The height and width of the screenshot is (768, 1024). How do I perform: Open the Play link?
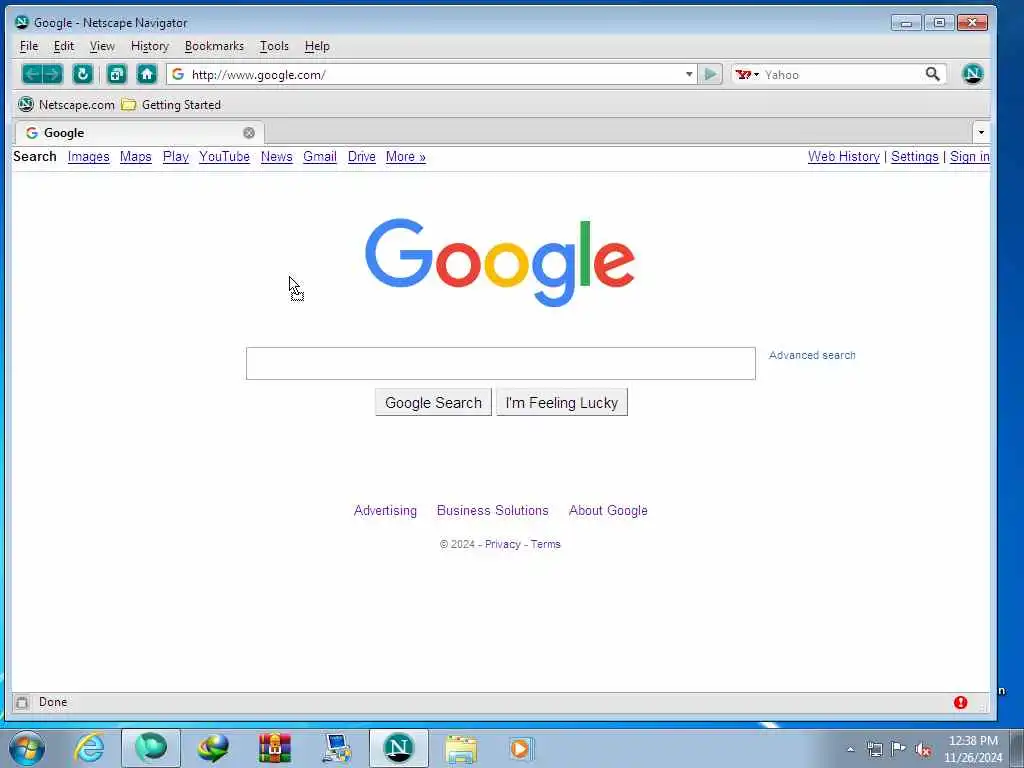tap(176, 157)
